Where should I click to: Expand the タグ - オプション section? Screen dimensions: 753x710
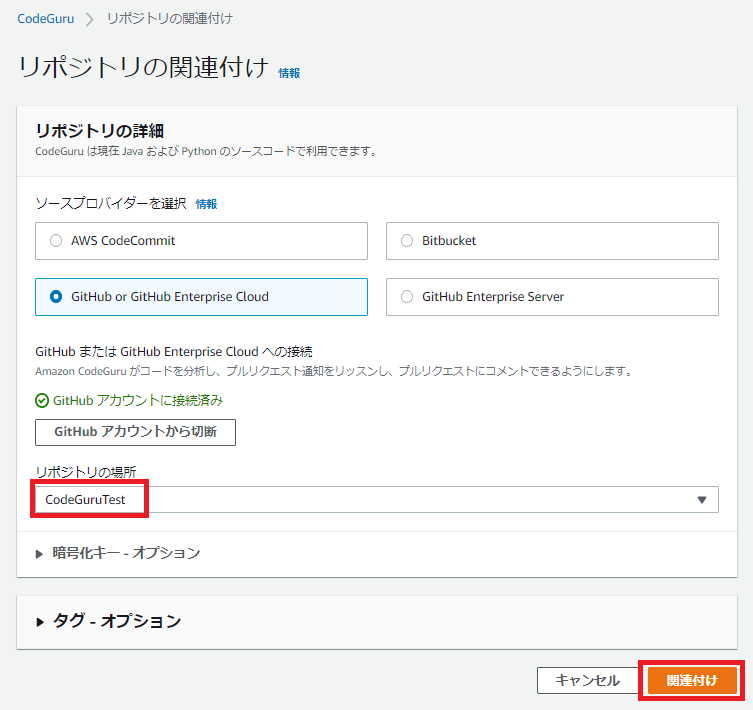click(x=109, y=621)
